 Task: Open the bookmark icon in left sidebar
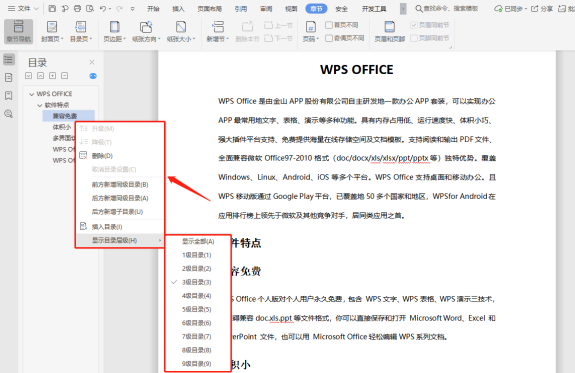[9, 96]
